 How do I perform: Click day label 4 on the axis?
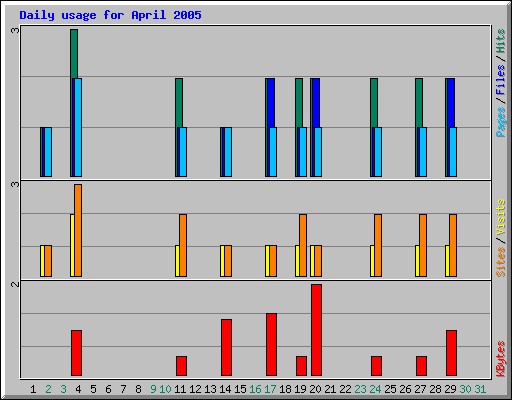click(78, 389)
